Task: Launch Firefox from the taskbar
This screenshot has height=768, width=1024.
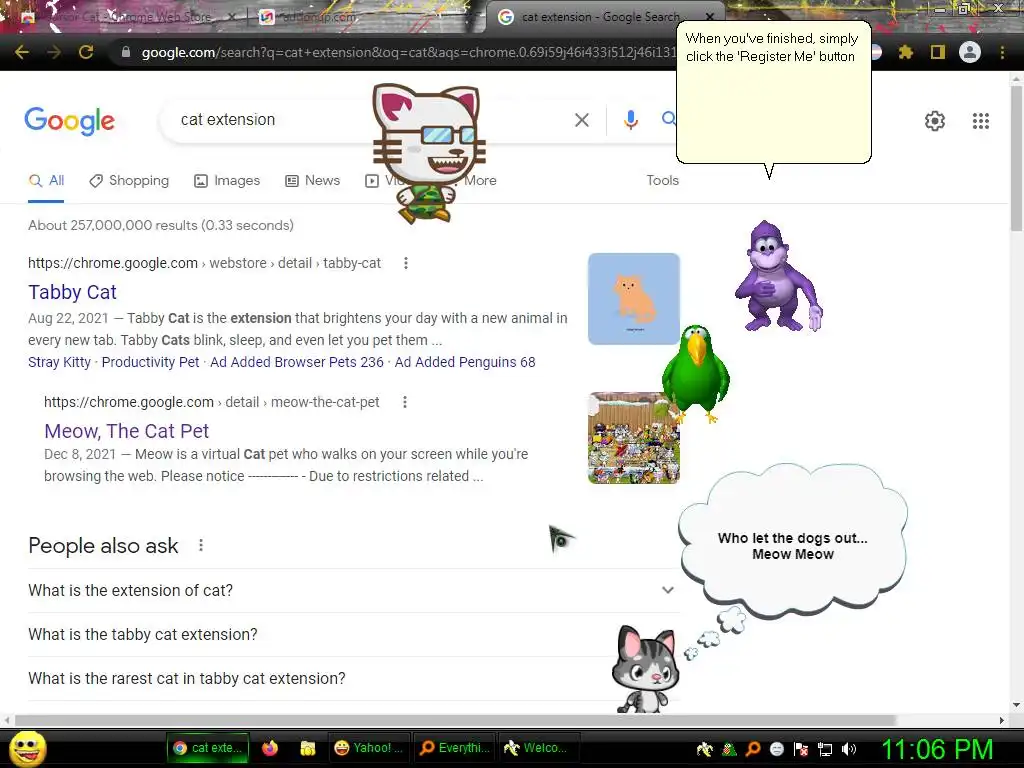Action: (x=270, y=748)
